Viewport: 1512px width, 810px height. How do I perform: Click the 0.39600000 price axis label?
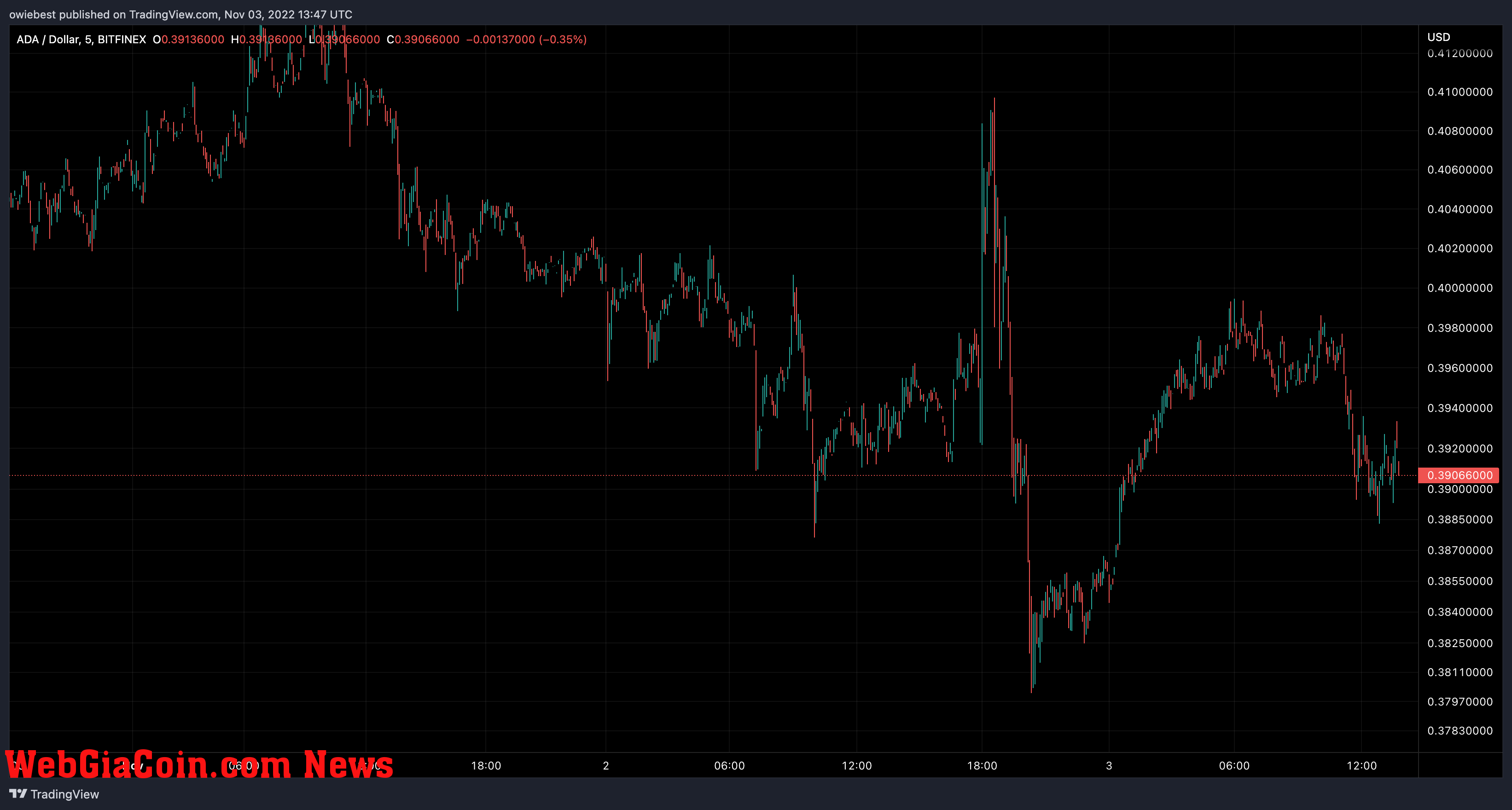pos(1460,368)
